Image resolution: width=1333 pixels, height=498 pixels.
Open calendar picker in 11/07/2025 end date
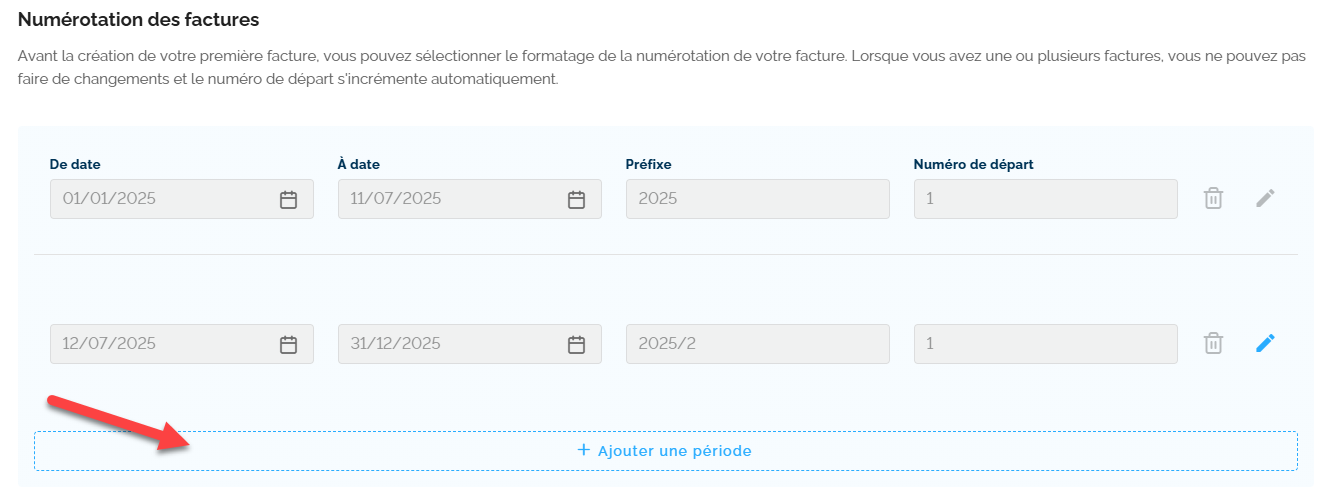(x=576, y=199)
